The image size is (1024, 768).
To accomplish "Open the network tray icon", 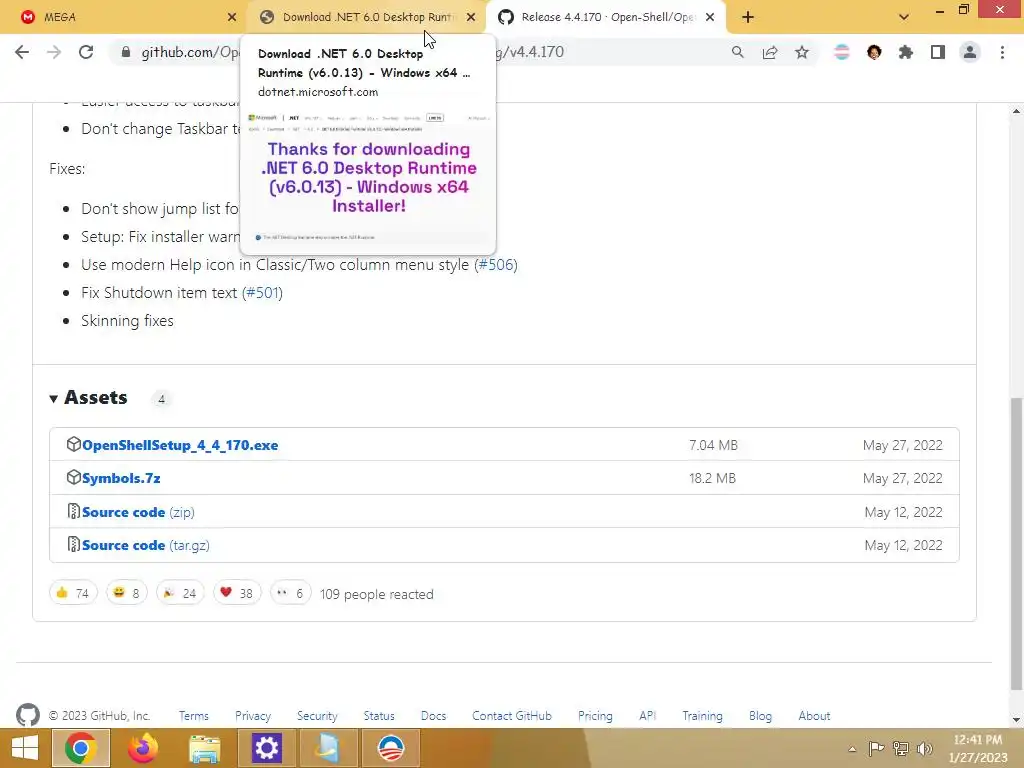I will pos(901,748).
